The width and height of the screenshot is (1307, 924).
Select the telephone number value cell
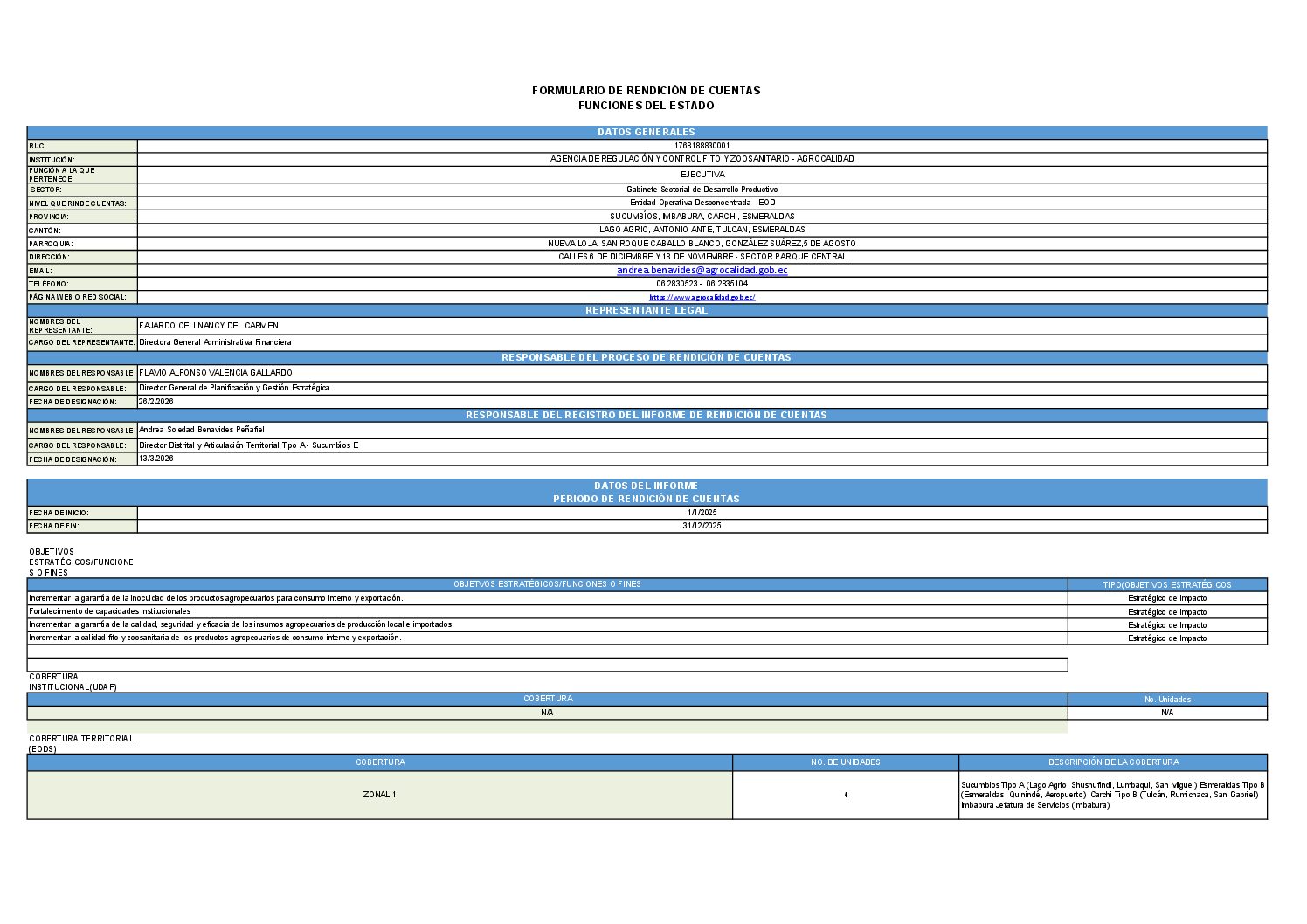[702, 284]
